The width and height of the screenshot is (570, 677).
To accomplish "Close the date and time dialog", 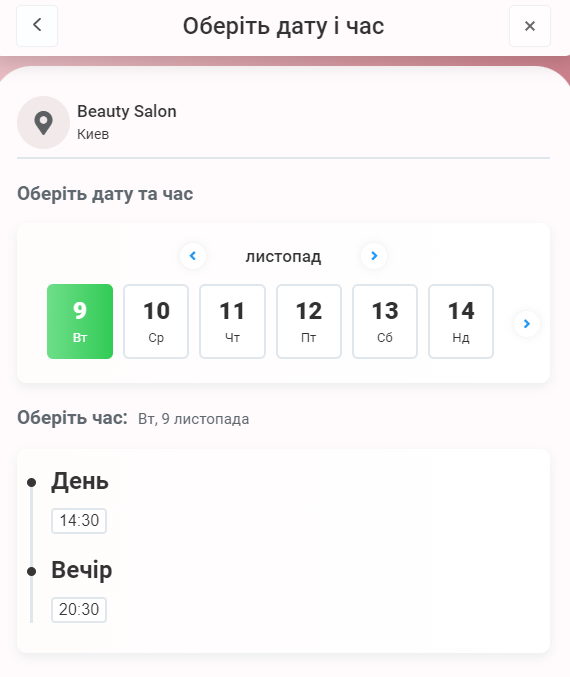I will (x=530, y=26).
